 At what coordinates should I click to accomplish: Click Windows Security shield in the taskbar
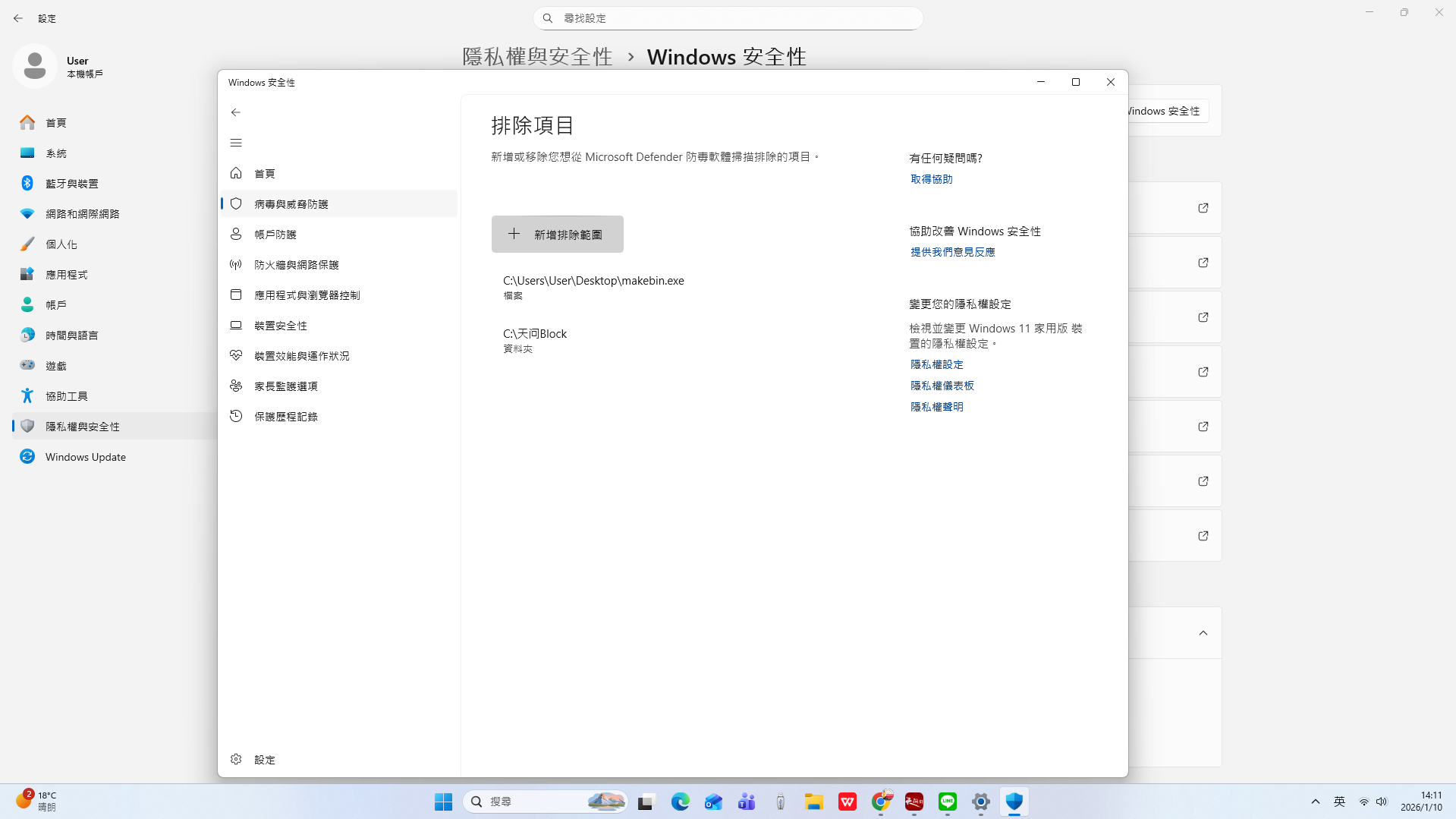tap(1014, 802)
